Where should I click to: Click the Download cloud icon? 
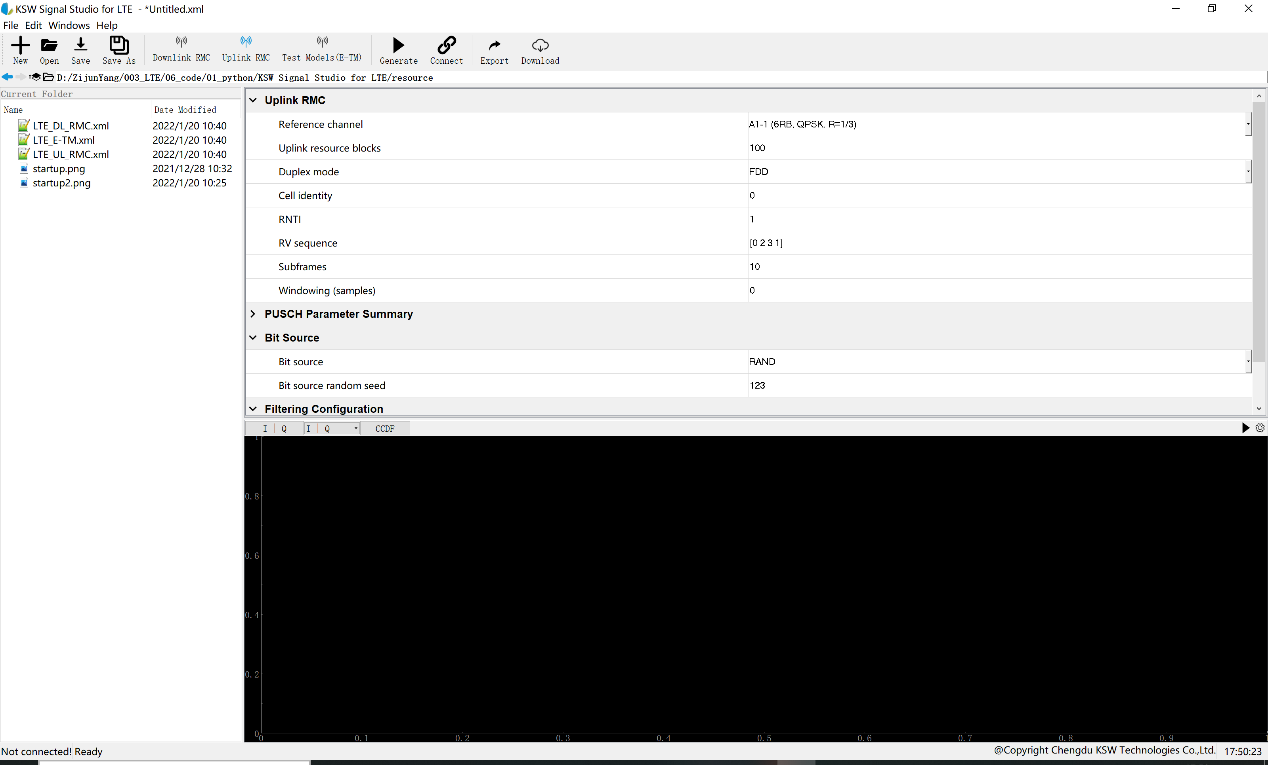(x=540, y=45)
